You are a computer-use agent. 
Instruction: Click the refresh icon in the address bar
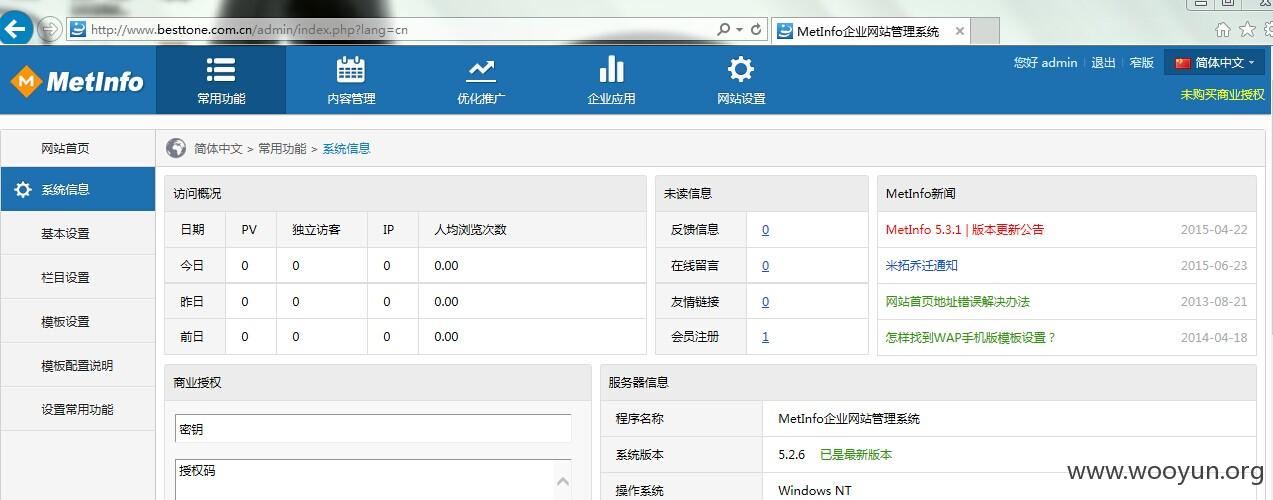pos(756,30)
